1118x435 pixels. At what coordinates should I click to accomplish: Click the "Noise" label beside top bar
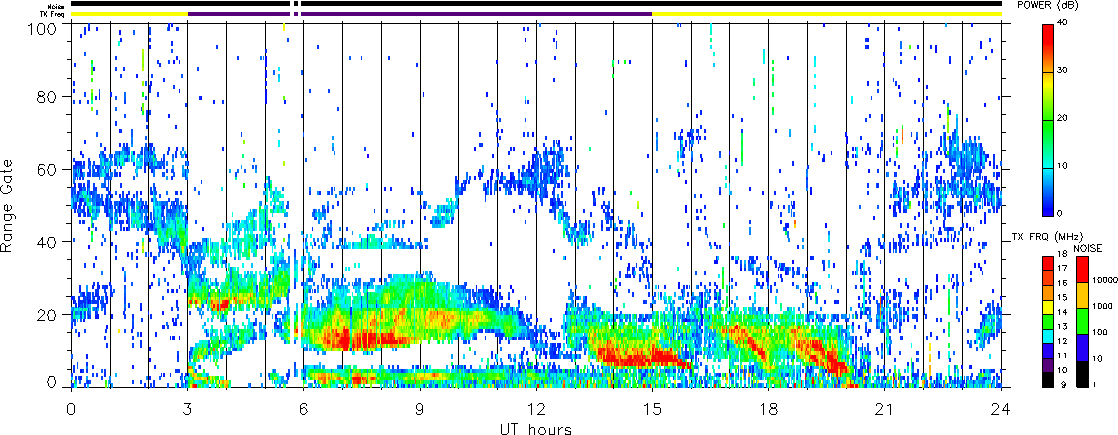tap(57, 5)
